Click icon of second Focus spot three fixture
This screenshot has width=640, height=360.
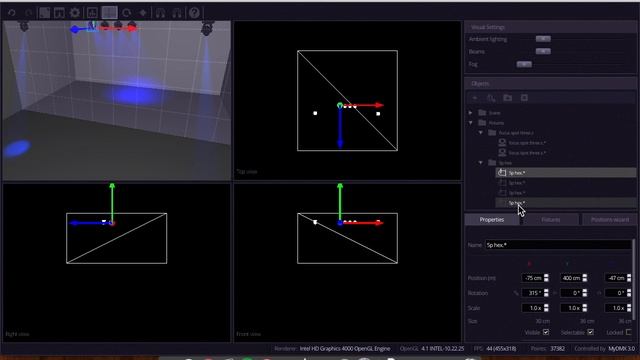[x=502, y=153]
